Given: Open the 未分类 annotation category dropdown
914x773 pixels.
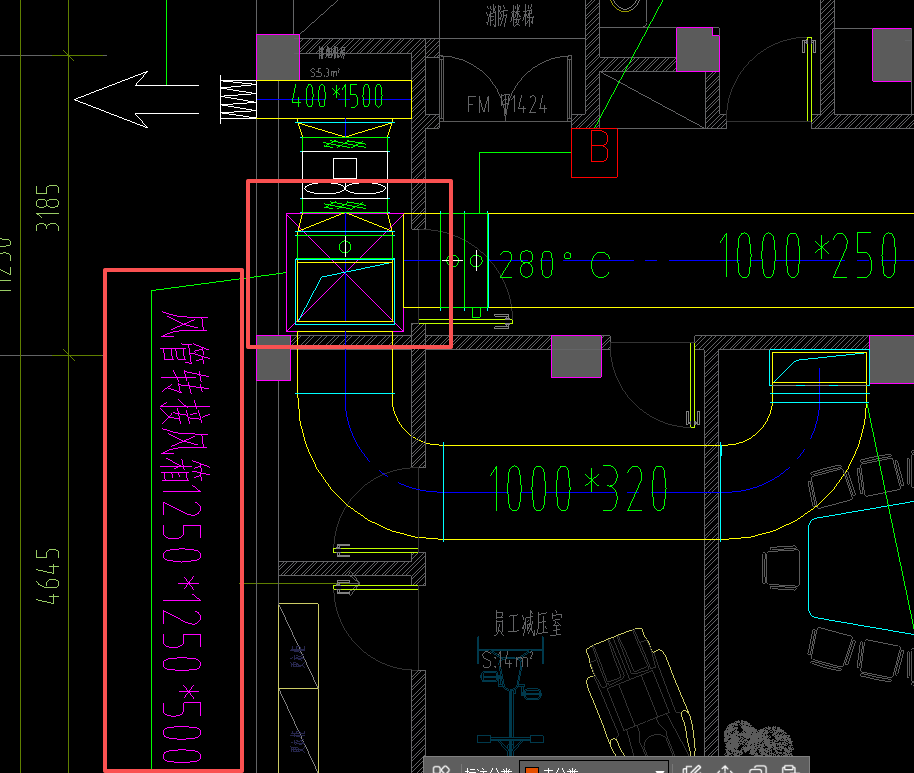Looking at the screenshot, I should tap(594, 768).
